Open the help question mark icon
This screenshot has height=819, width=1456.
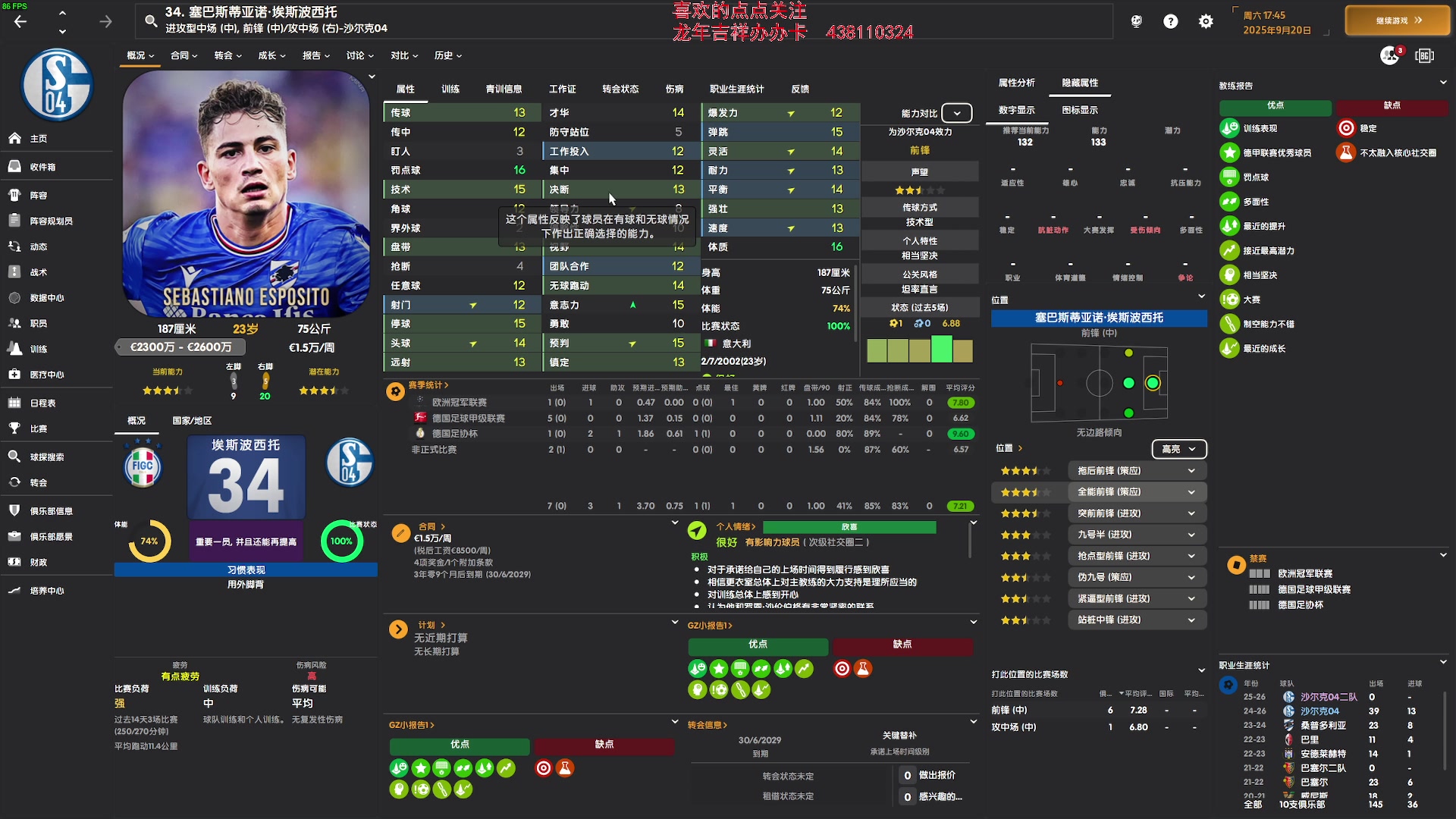(x=1171, y=21)
